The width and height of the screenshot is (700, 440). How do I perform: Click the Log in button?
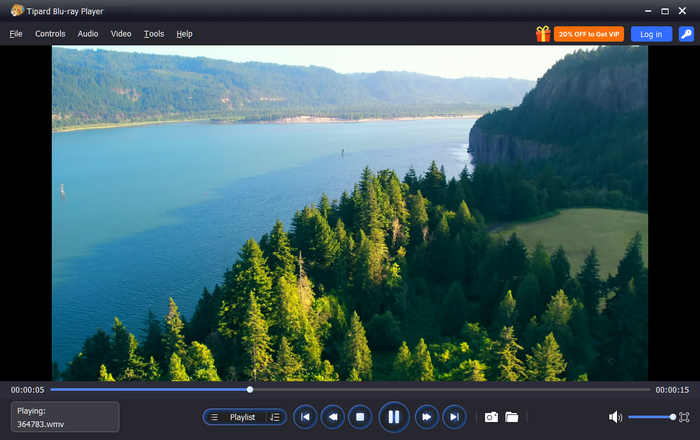pyautogui.click(x=651, y=34)
